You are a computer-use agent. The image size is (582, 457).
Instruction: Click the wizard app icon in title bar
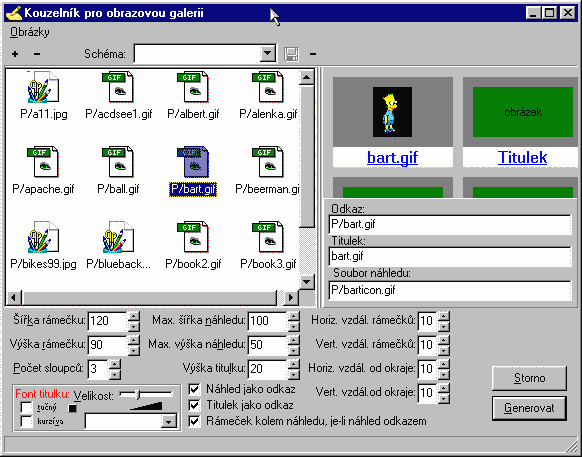click(x=14, y=13)
